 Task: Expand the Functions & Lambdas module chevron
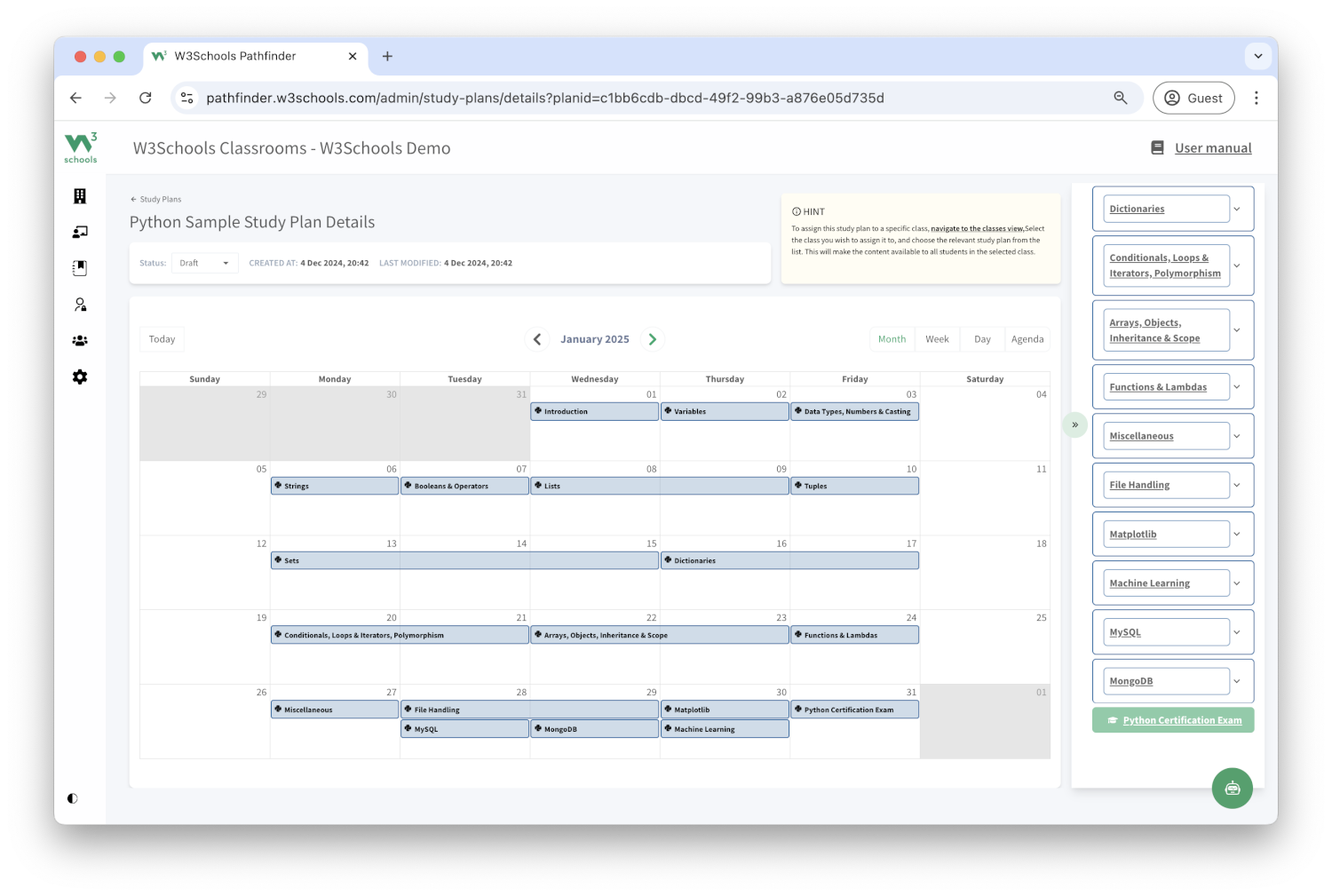[x=1237, y=387]
